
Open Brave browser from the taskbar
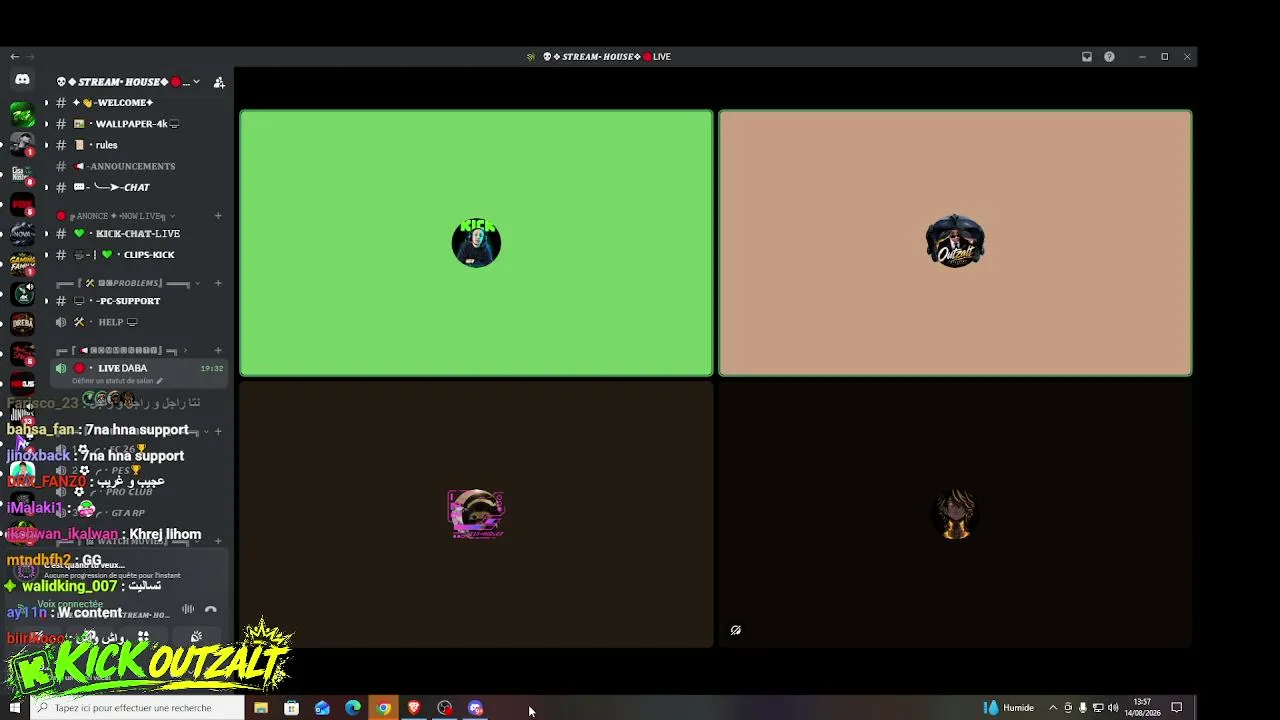(414, 708)
